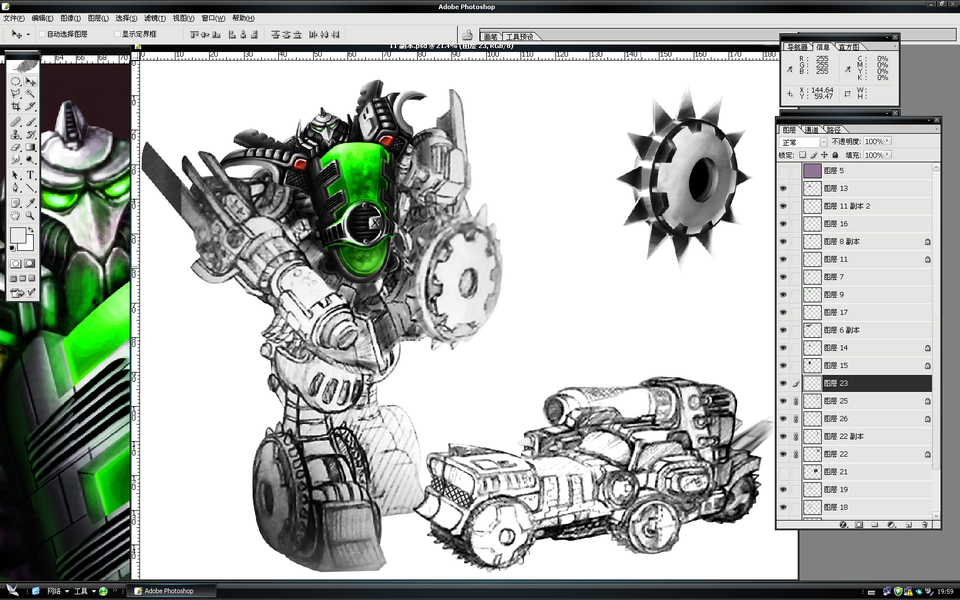Open the 工具预设 tool presets tab

click(520, 37)
